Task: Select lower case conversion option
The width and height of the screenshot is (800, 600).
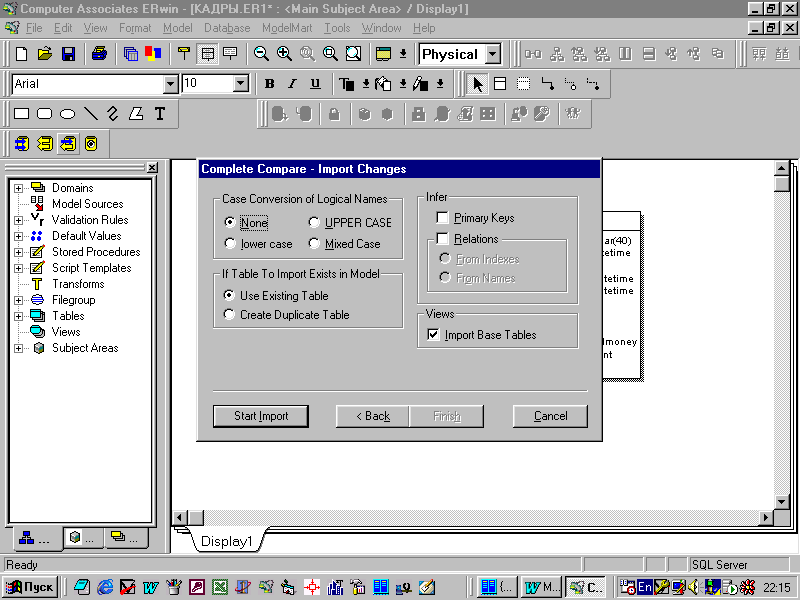Action: click(x=258, y=244)
